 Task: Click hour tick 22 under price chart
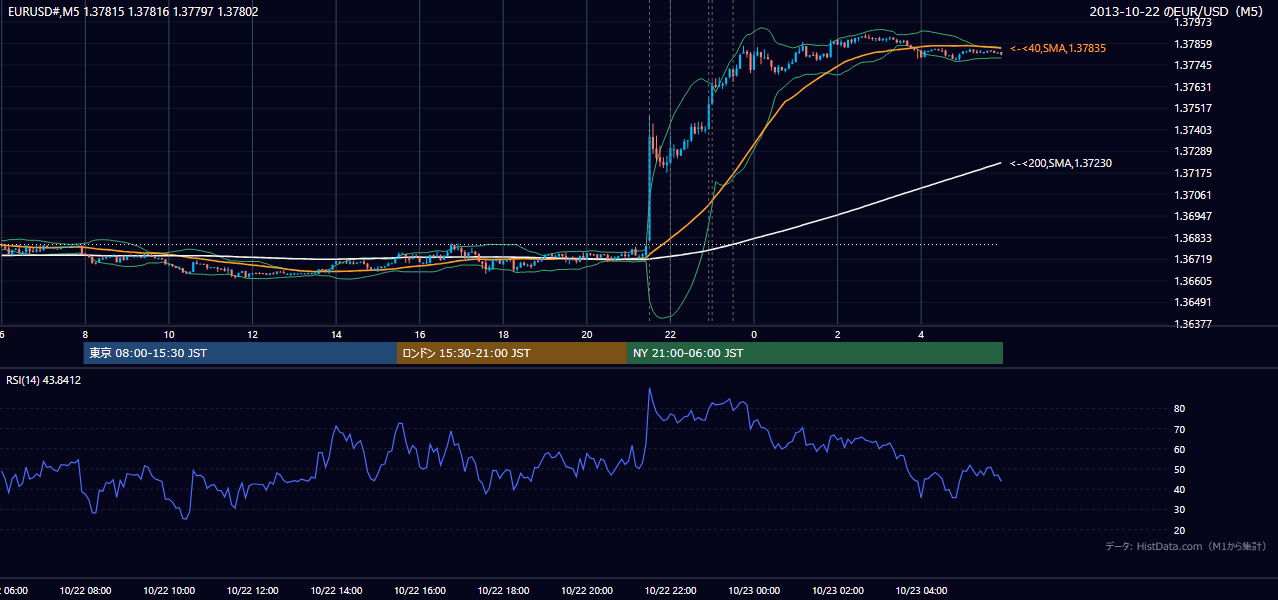click(x=670, y=334)
